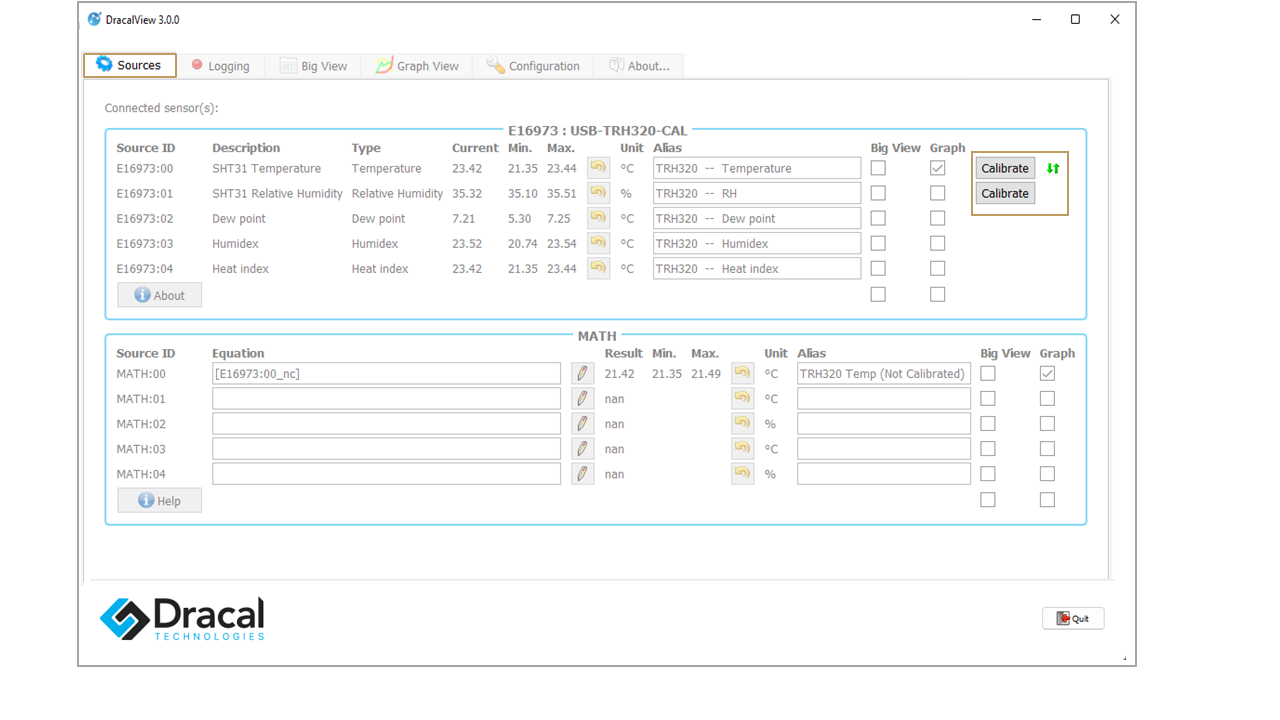1280x720 pixels.
Task: Open About for sensor E16973
Action: 159,295
